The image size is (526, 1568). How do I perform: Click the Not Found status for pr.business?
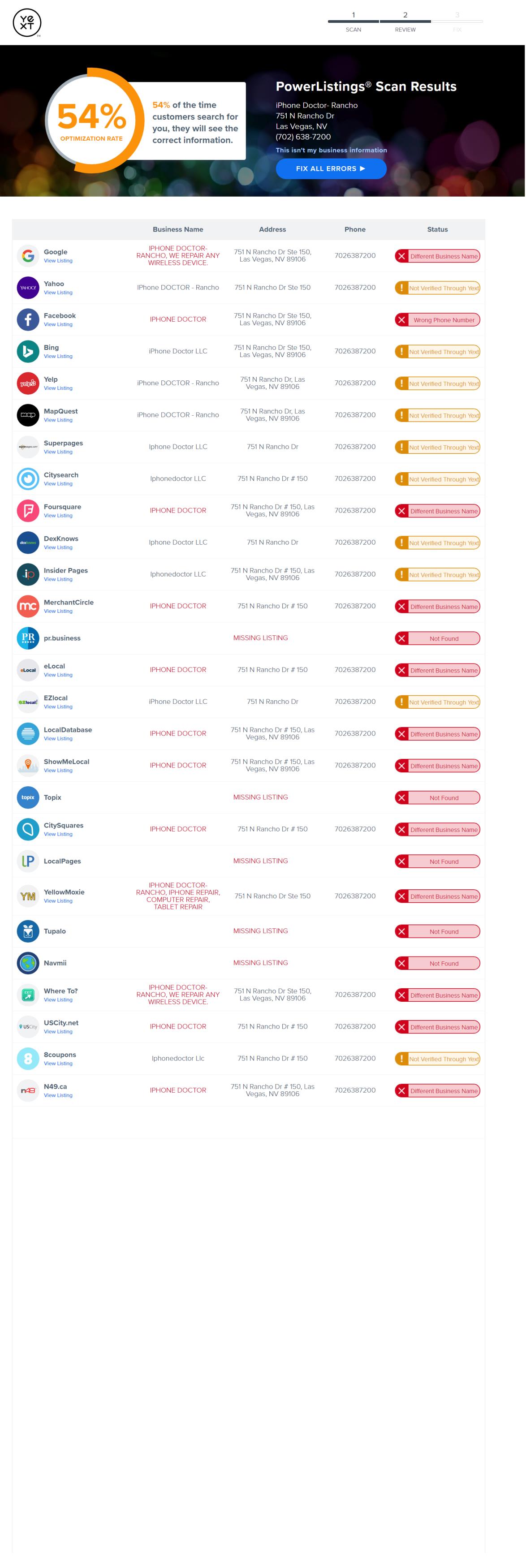click(x=437, y=638)
